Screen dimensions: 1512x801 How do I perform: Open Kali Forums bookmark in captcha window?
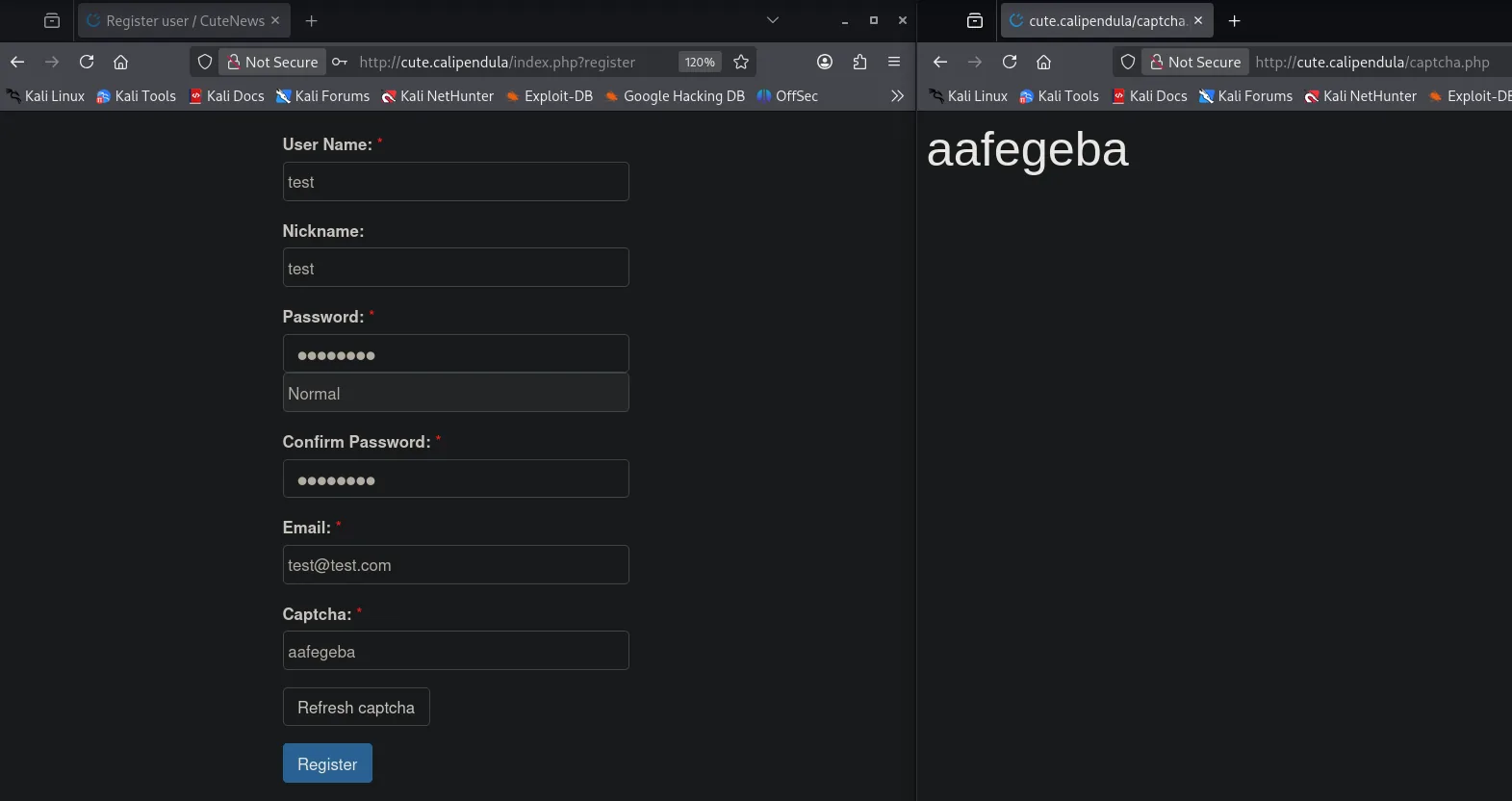tap(1245, 96)
